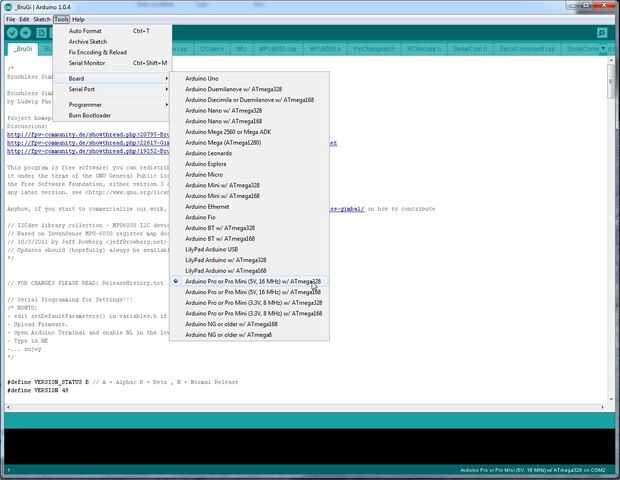Select LilyPad Arduino USB

click(x=249, y=249)
